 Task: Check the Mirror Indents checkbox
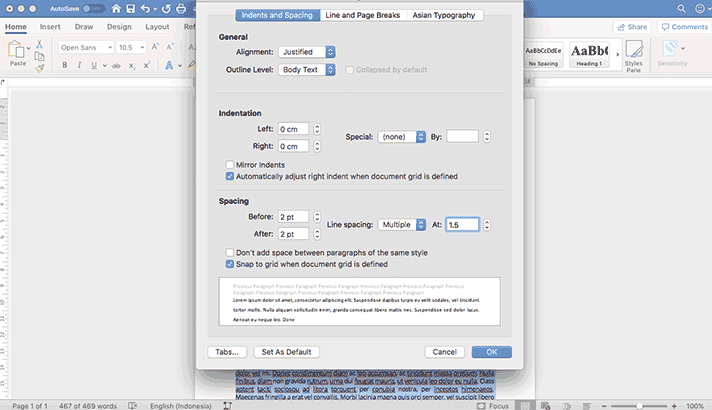point(230,164)
